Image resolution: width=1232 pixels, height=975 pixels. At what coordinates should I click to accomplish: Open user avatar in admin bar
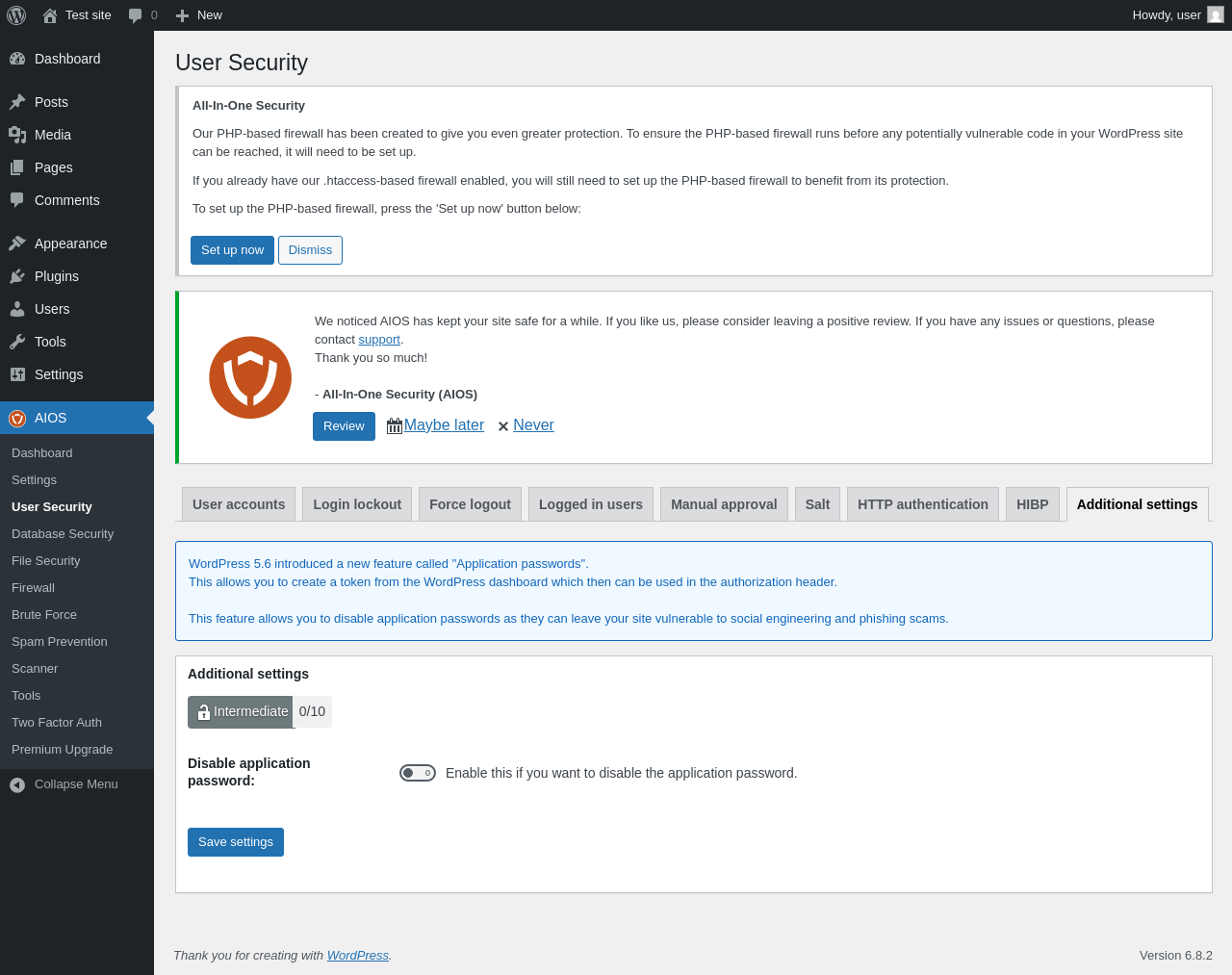coord(1216,15)
